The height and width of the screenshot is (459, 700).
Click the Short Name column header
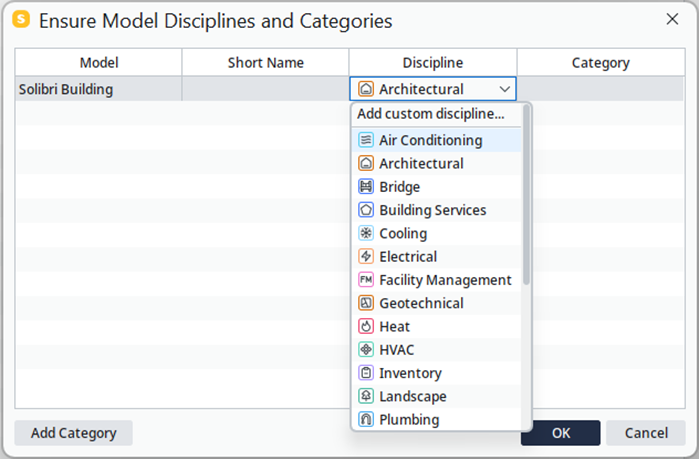pyautogui.click(x=265, y=63)
